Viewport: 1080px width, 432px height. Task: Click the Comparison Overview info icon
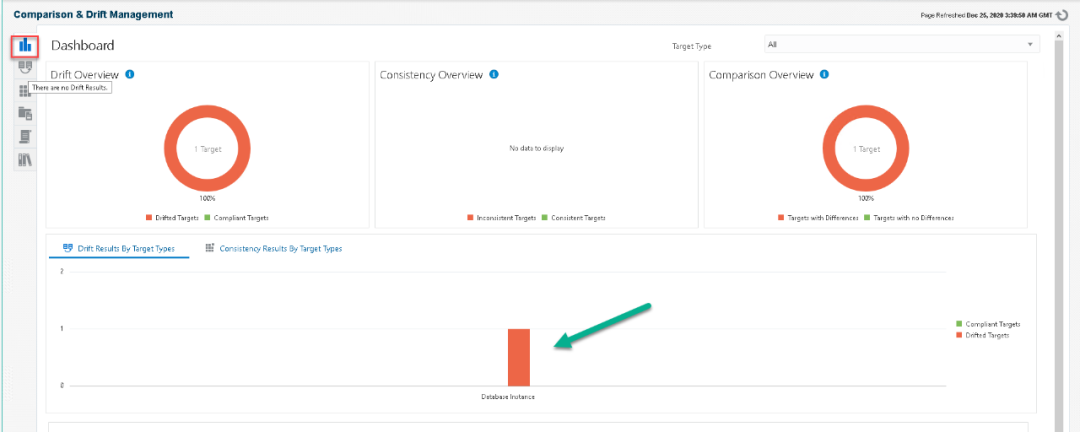click(824, 74)
